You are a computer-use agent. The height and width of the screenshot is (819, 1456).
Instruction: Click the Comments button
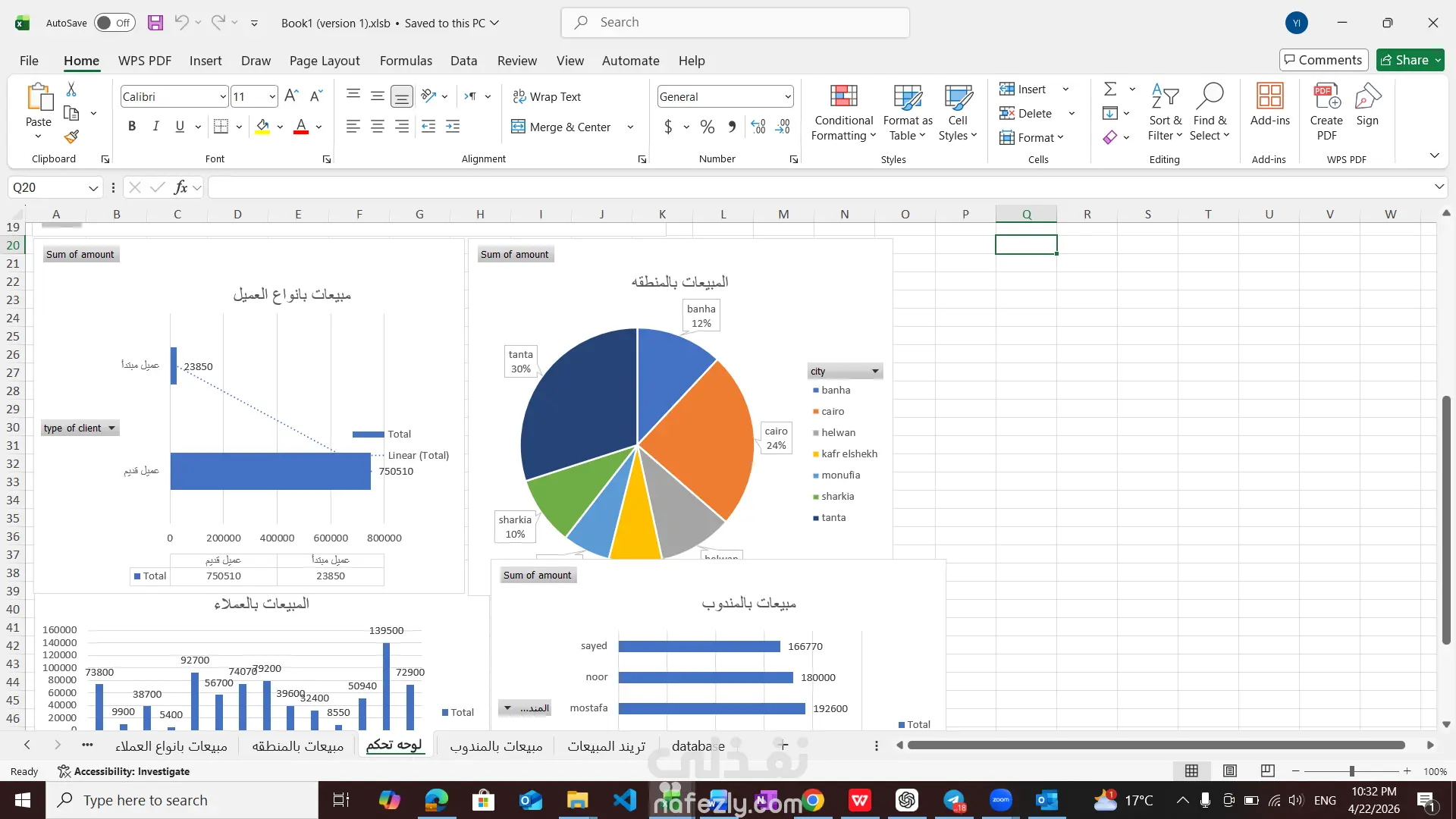click(x=1323, y=60)
